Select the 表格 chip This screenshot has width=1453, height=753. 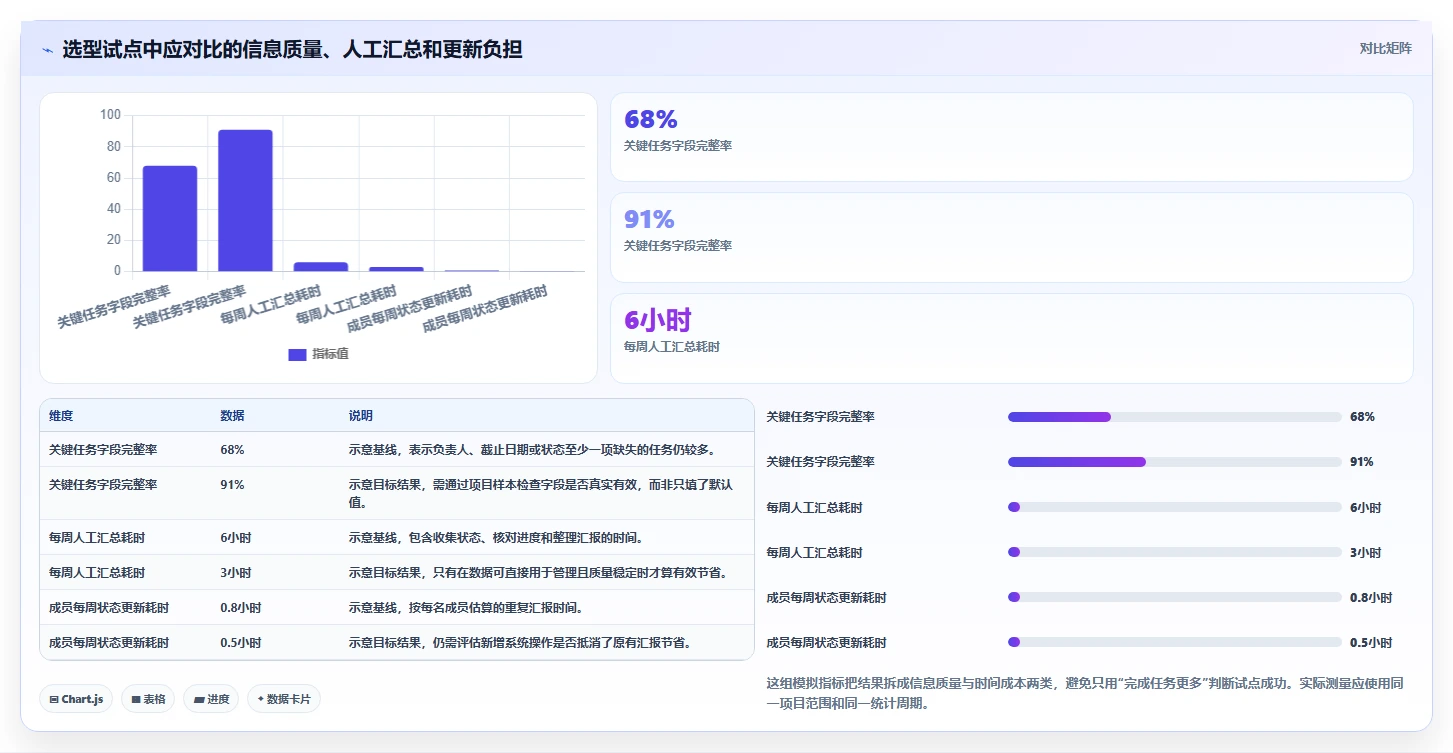coord(148,699)
